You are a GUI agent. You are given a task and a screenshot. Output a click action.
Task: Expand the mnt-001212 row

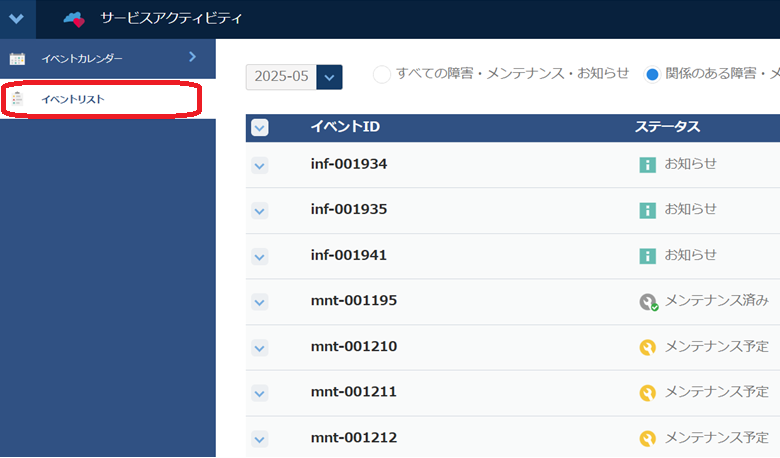pyautogui.click(x=259, y=439)
